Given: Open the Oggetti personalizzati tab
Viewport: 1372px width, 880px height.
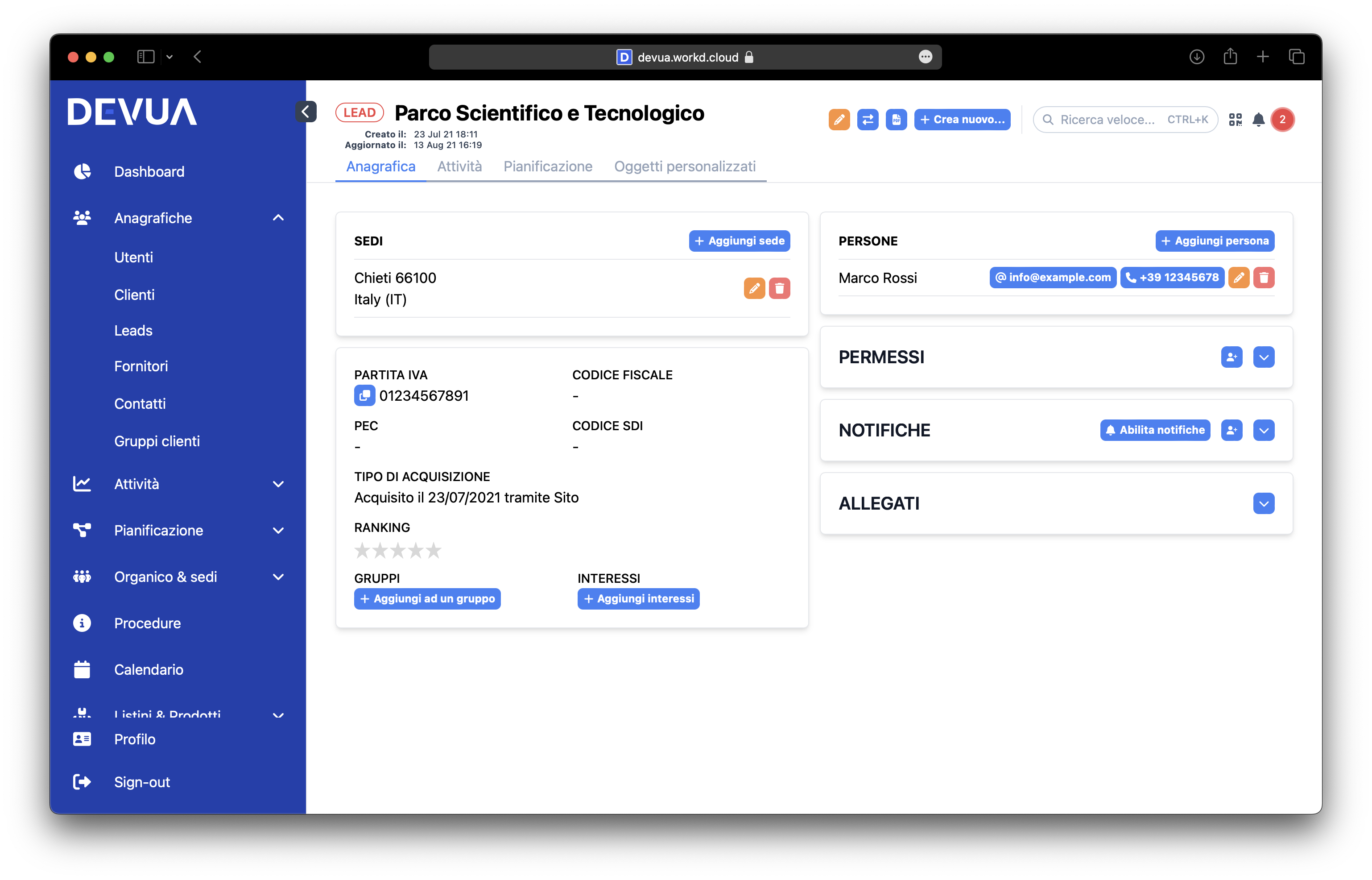Looking at the screenshot, I should [x=685, y=166].
